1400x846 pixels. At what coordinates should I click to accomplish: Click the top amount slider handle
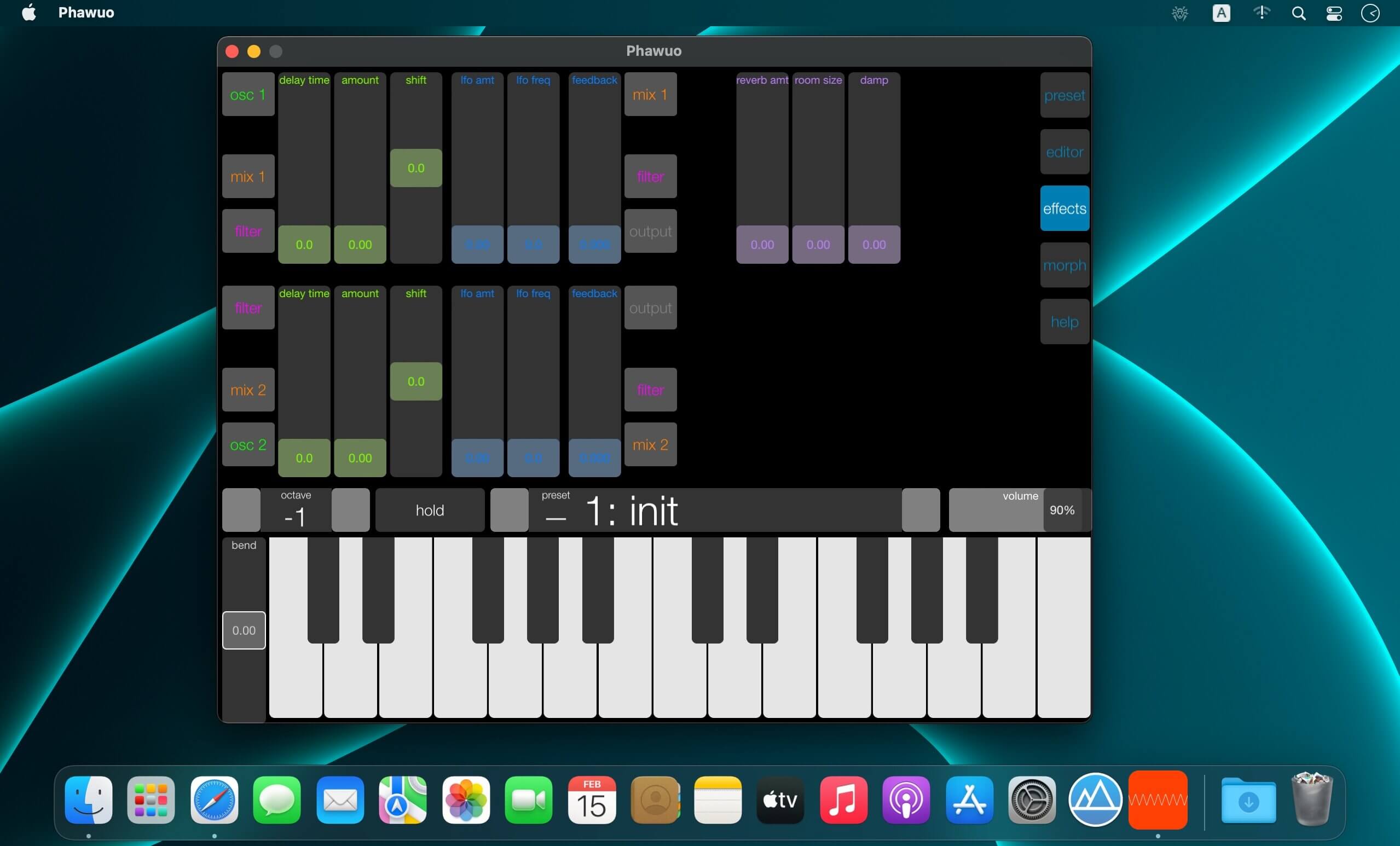click(x=360, y=244)
